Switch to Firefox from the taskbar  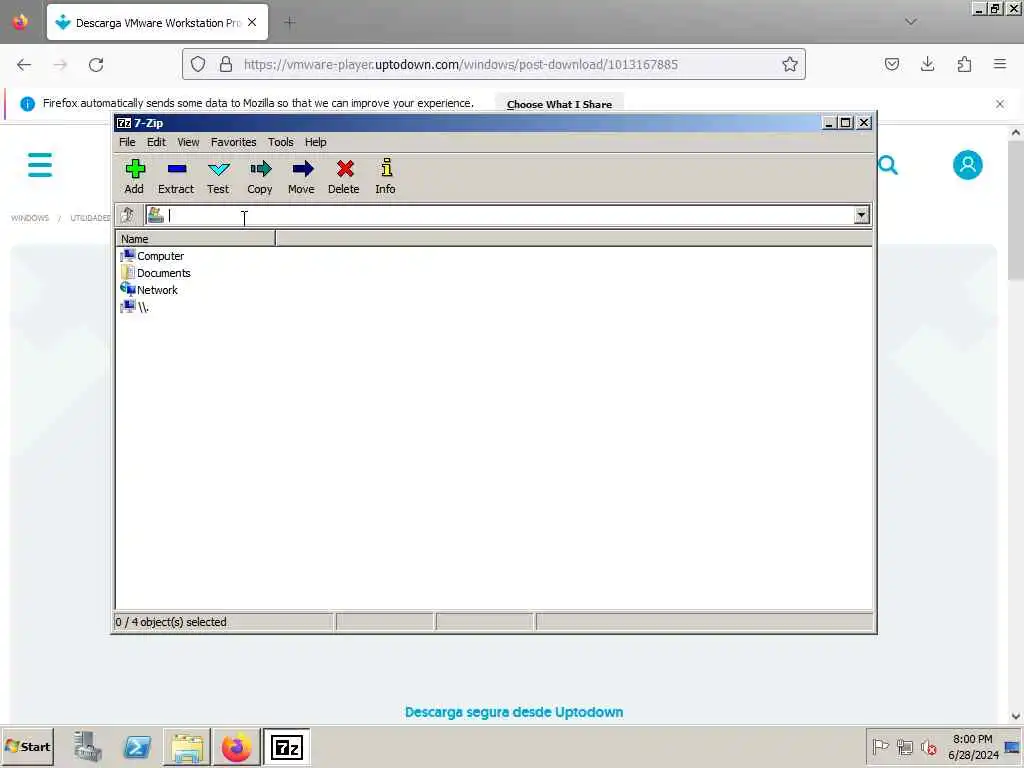click(236, 746)
